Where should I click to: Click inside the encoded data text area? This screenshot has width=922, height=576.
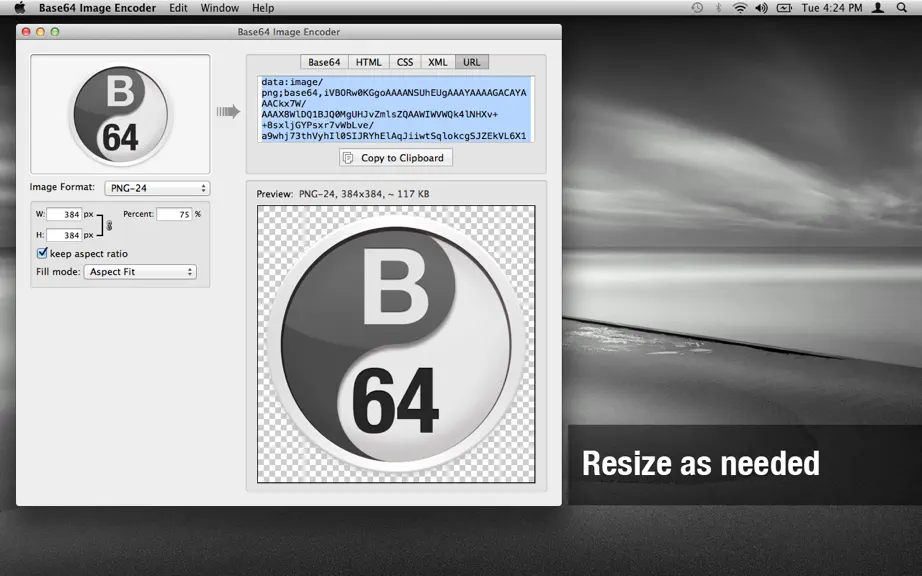click(x=396, y=109)
